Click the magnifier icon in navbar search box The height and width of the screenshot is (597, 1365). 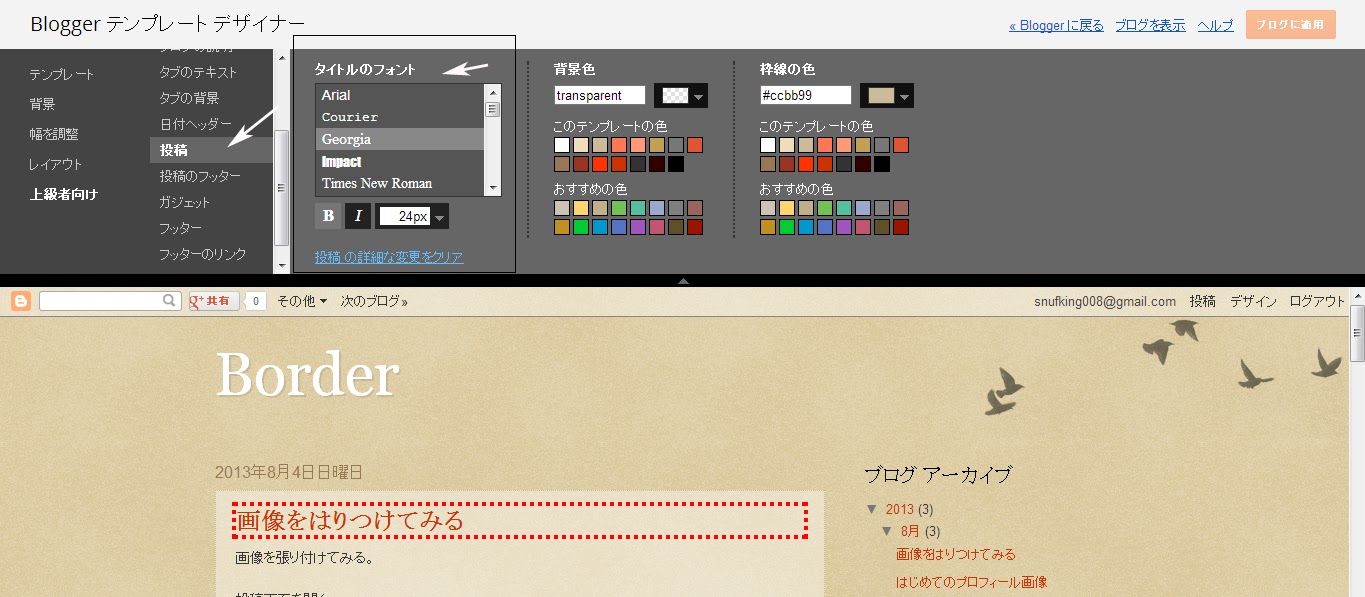click(x=170, y=300)
